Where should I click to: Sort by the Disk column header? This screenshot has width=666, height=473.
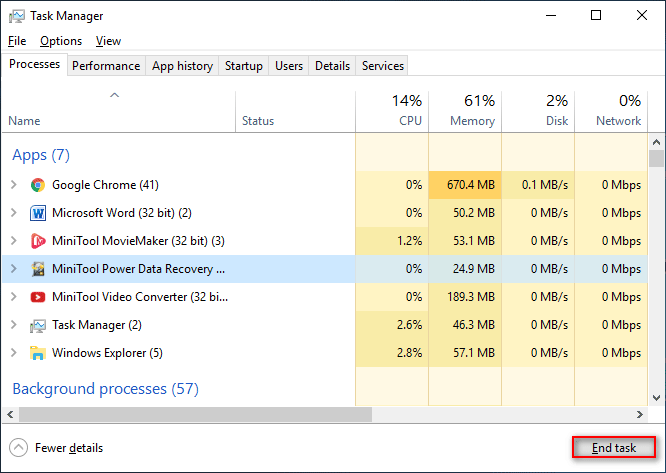coord(538,112)
